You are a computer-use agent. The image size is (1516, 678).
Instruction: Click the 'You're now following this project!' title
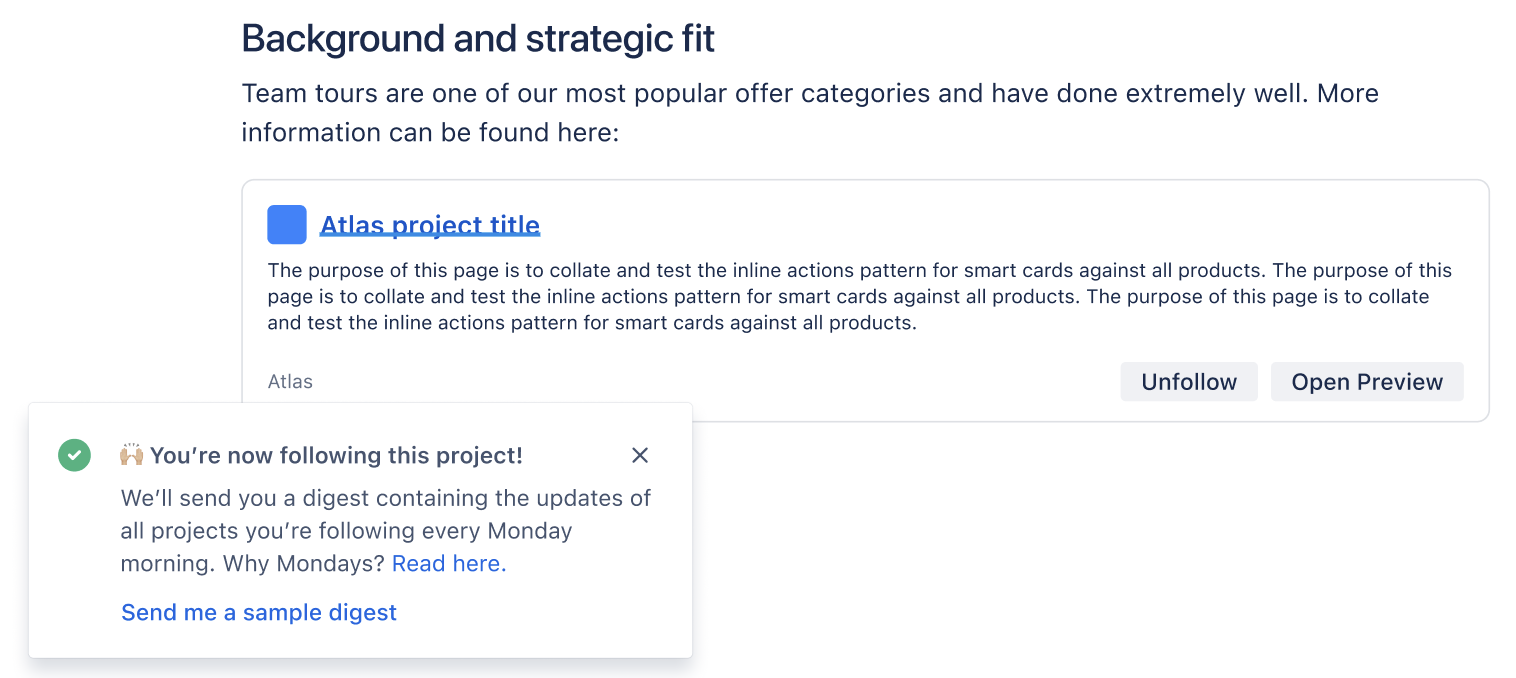point(336,455)
